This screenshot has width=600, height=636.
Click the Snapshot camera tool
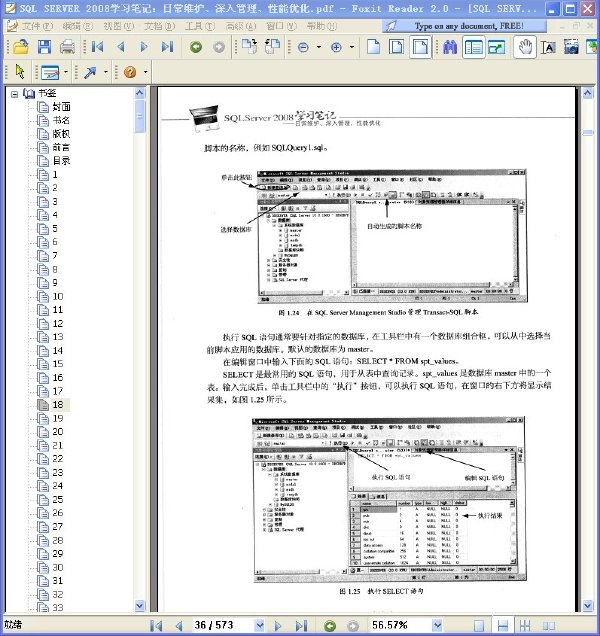pyautogui.click(x=571, y=47)
